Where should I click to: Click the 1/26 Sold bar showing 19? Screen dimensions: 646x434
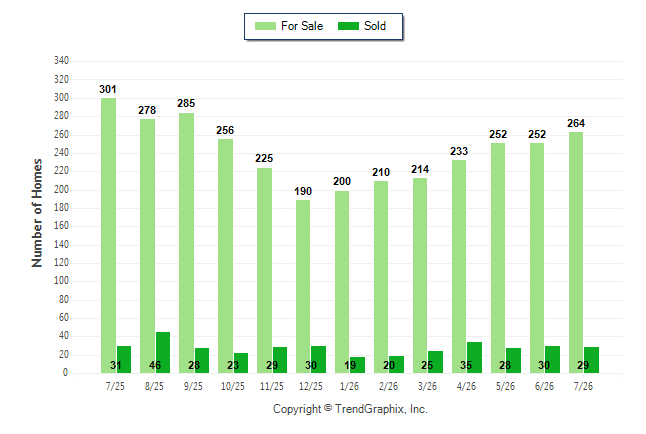click(357, 365)
